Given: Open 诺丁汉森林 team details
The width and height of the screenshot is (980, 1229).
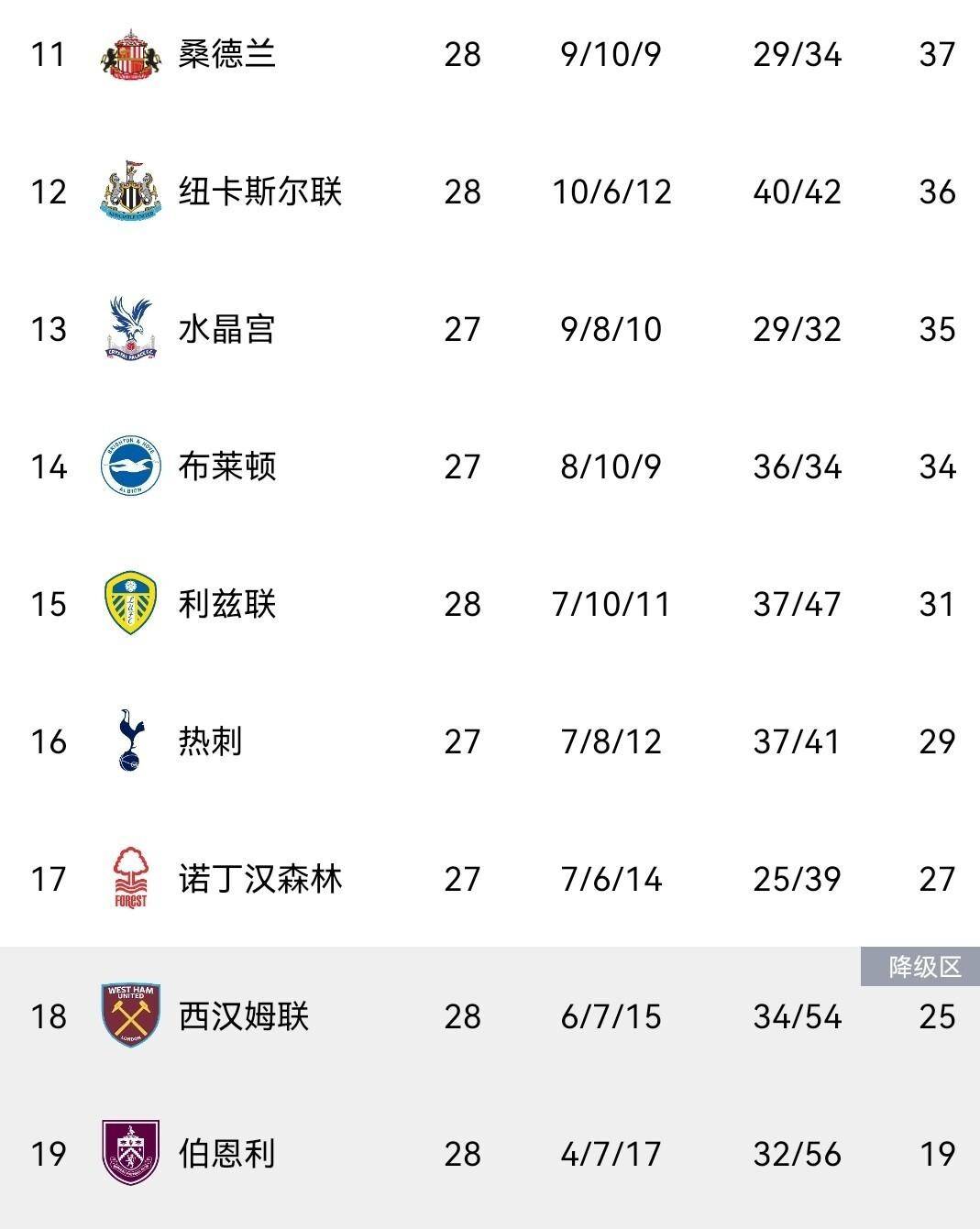Looking at the screenshot, I should [259, 879].
